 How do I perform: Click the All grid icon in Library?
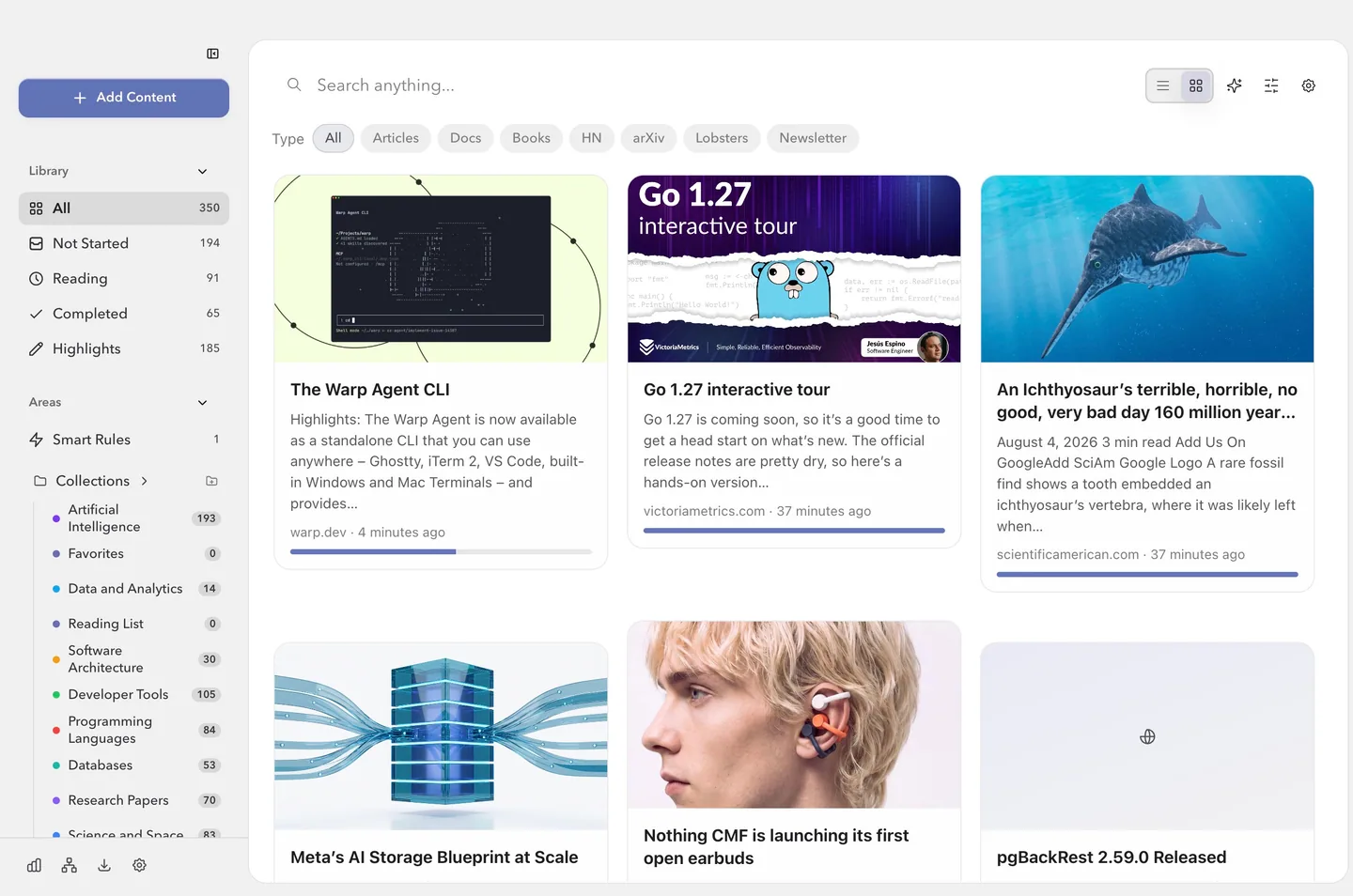tap(36, 209)
